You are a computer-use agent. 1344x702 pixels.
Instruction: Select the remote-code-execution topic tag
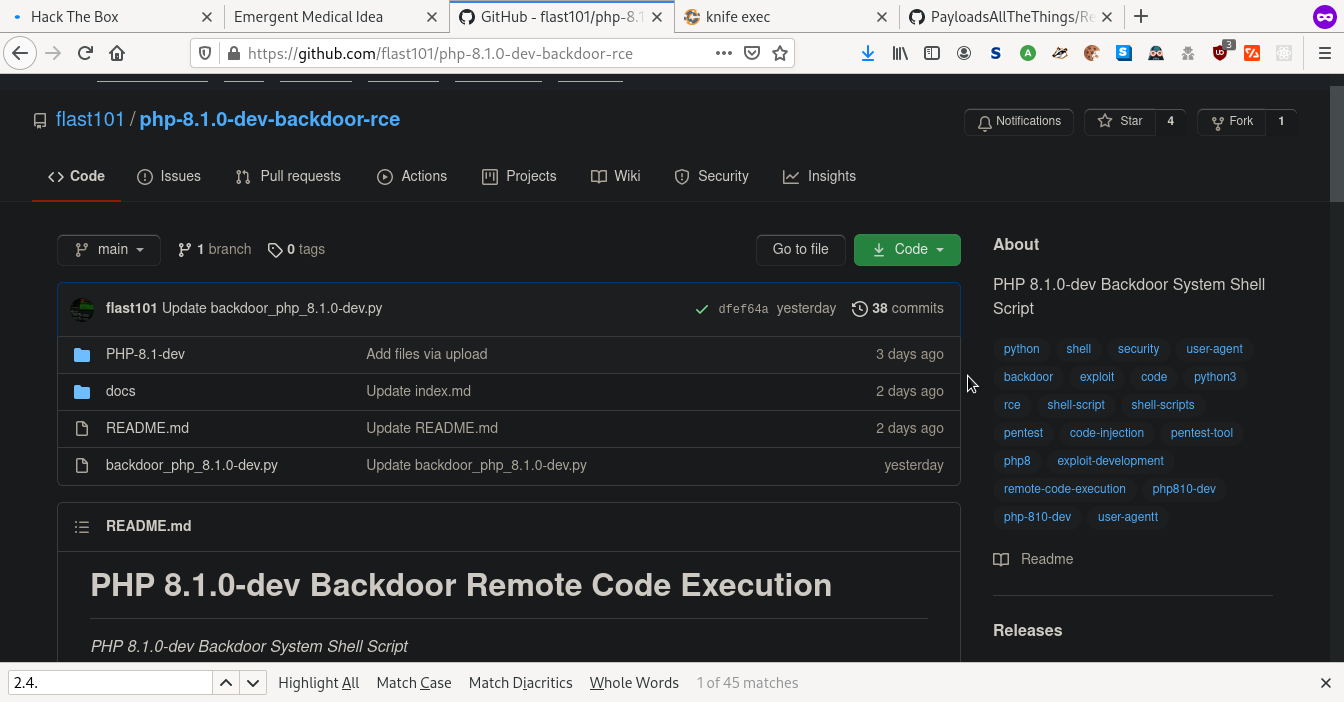(1065, 489)
